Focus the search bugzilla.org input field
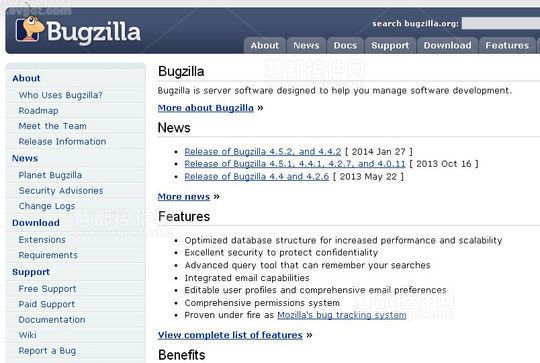 (501, 23)
